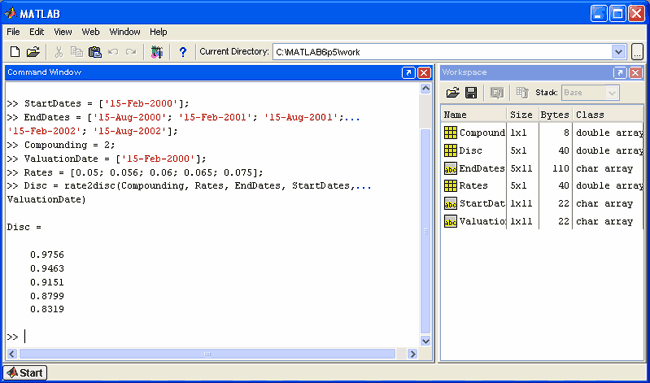The width and height of the screenshot is (650, 383).
Task: Click the Open file toolbar icon
Action: 33,52
